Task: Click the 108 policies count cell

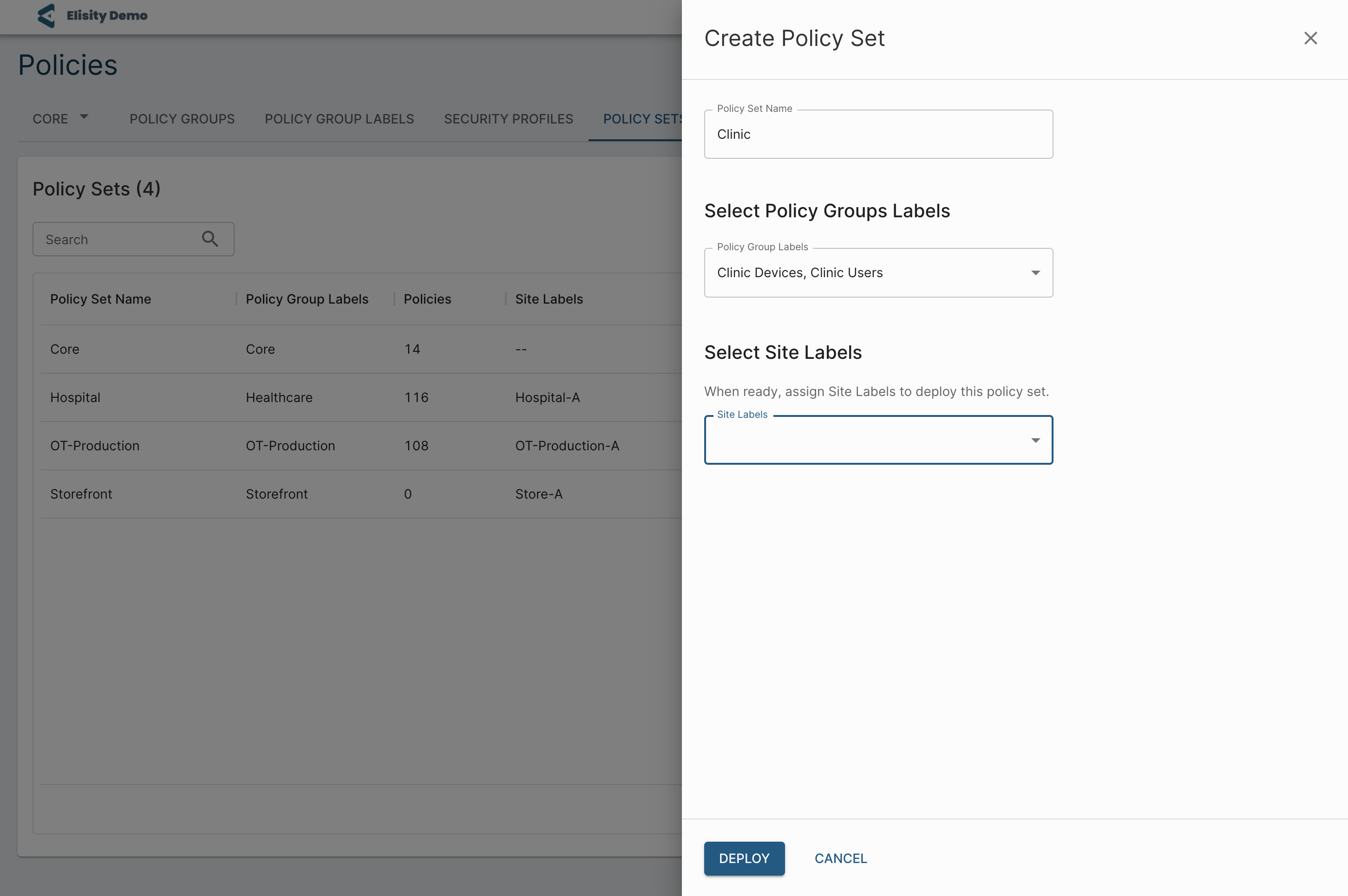Action: coord(416,446)
